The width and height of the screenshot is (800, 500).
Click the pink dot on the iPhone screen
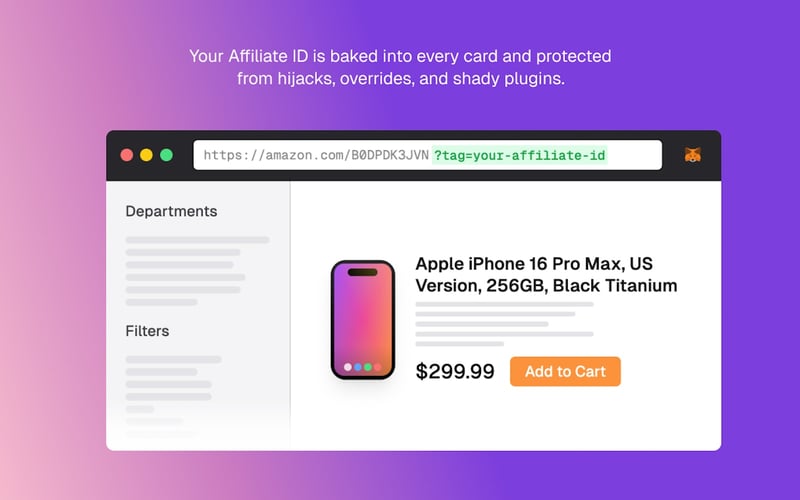(x=378, y=367)
